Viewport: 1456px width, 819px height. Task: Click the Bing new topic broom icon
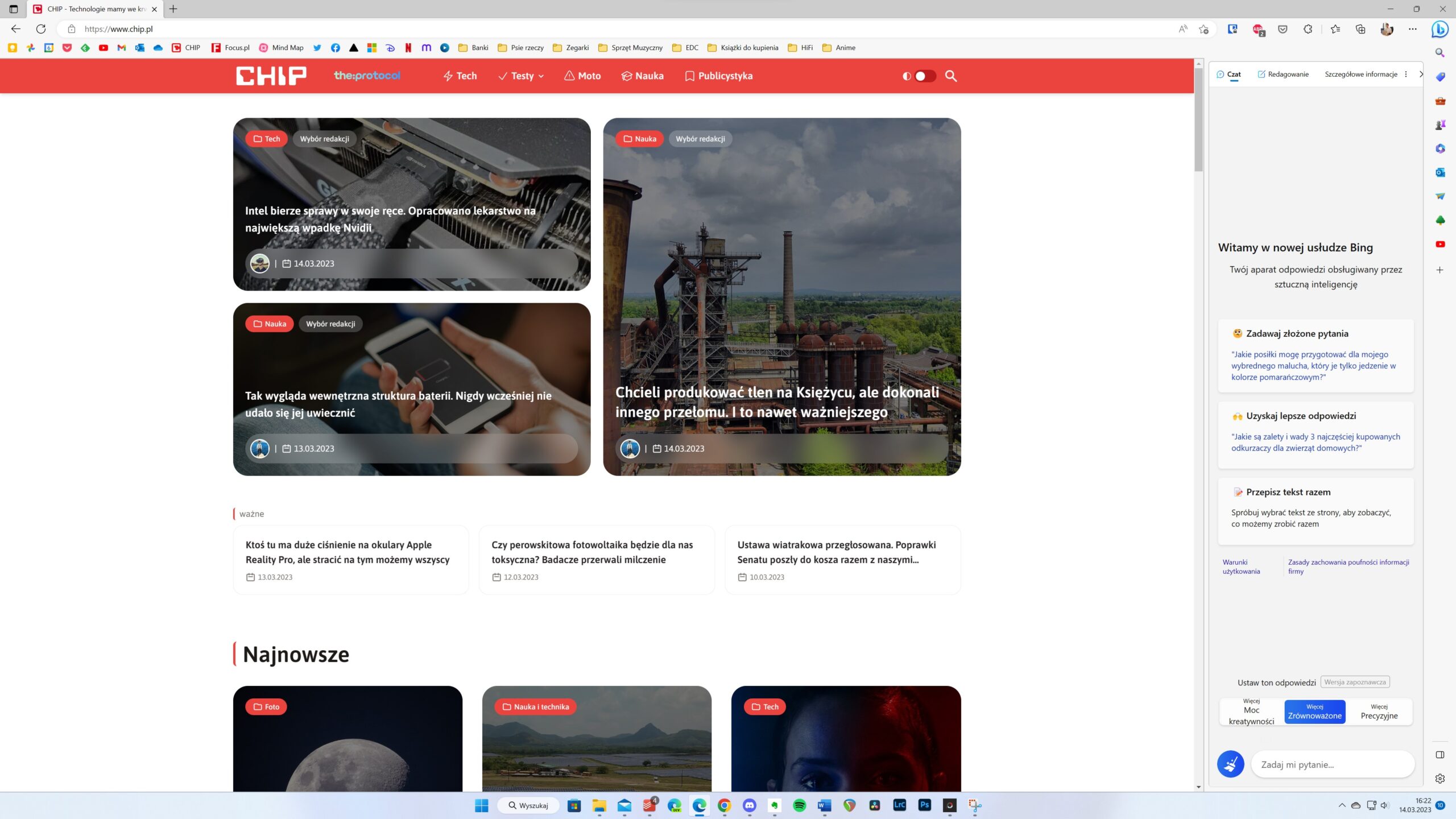(1230, 764)
